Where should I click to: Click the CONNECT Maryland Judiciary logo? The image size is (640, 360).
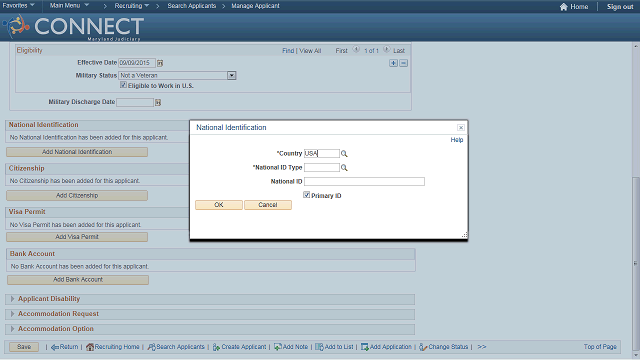pyautogui.click(x=73, y=27)
